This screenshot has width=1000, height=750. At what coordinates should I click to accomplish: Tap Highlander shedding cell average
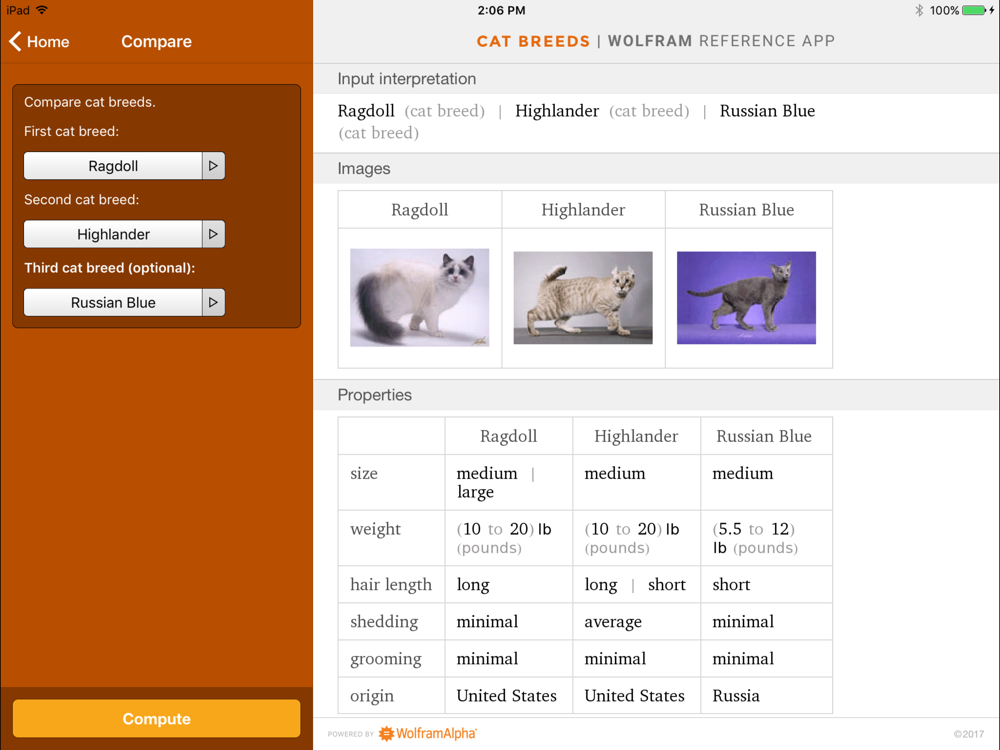click(x=636, y=621)
